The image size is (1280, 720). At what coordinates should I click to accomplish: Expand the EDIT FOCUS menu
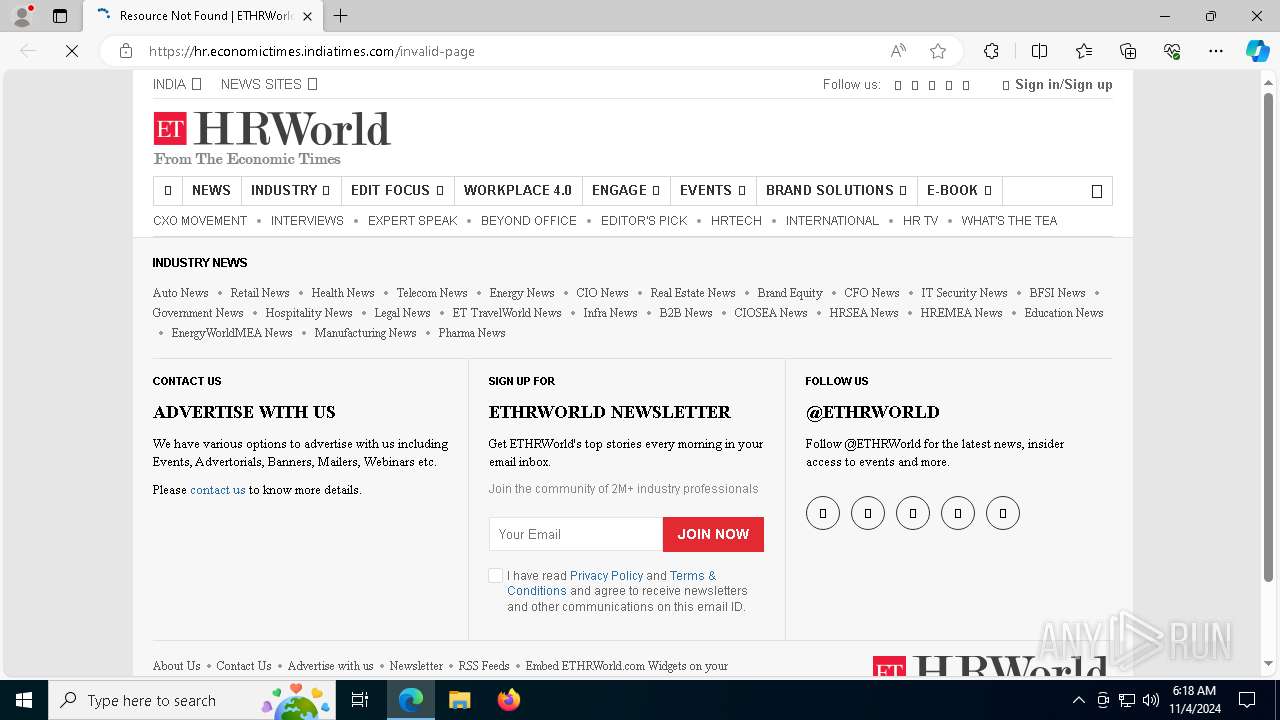[x=397, y=190]
